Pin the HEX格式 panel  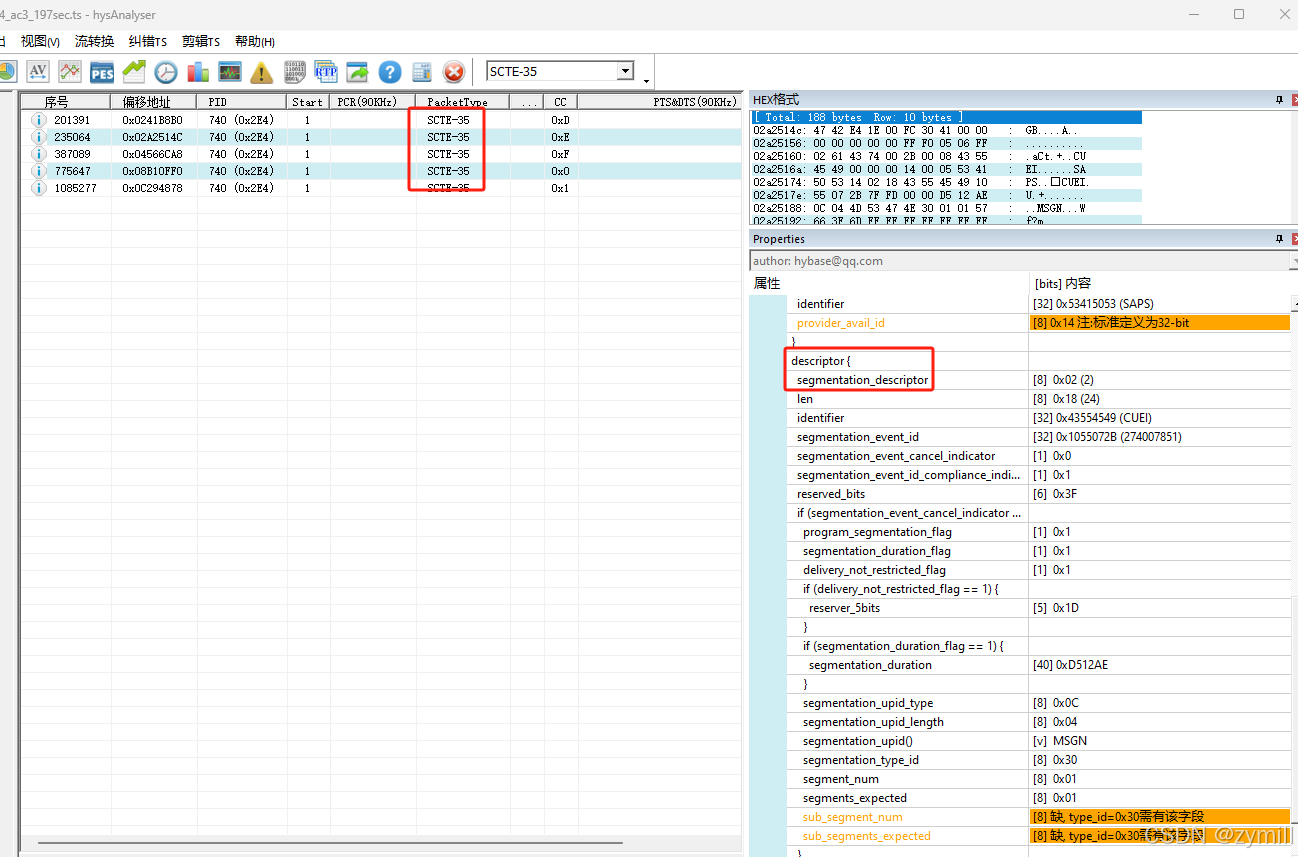click(1279, 99)
